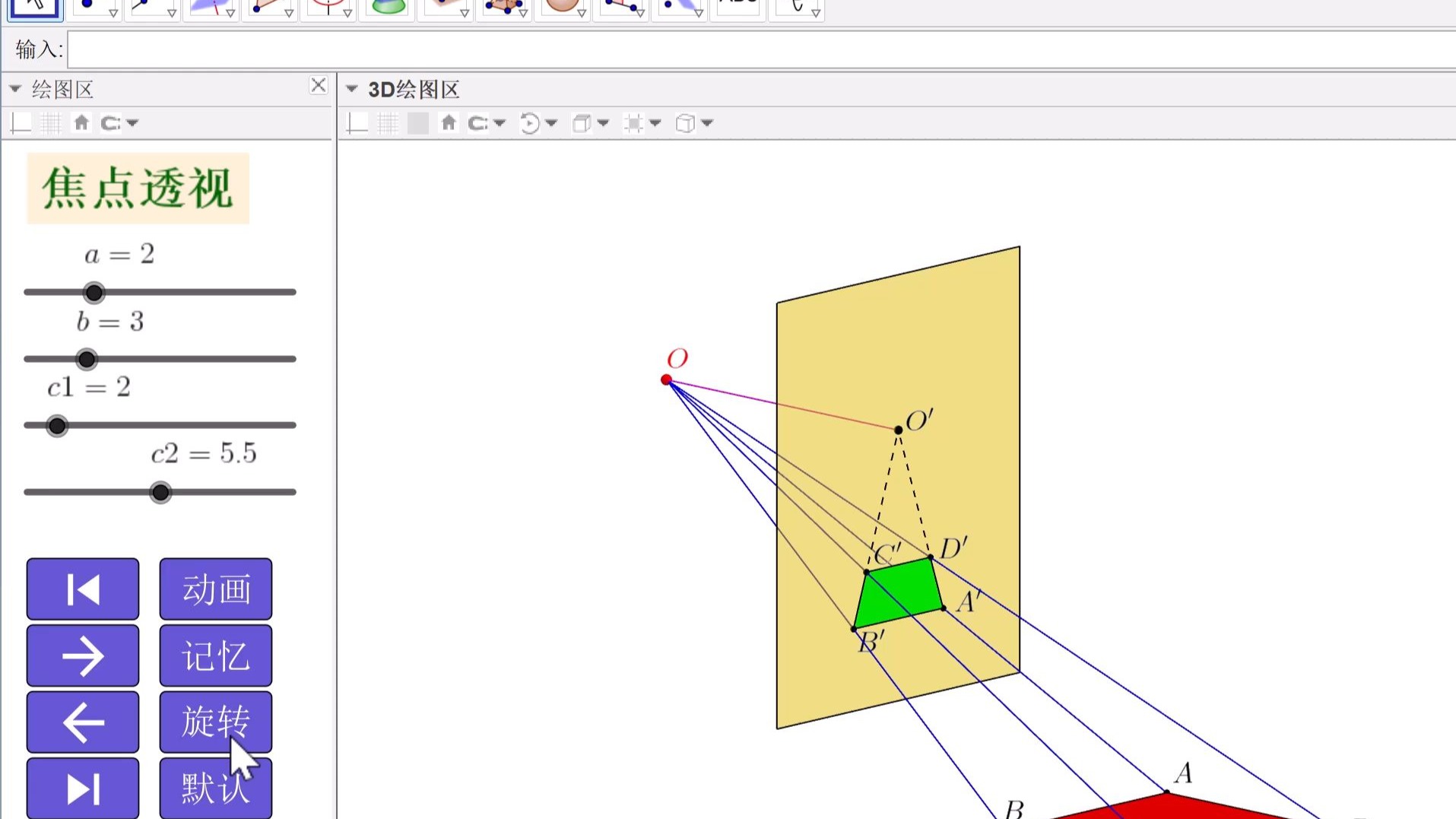
Task: Click point capturing icon in 3D style bar
Action: pos(478,122)
